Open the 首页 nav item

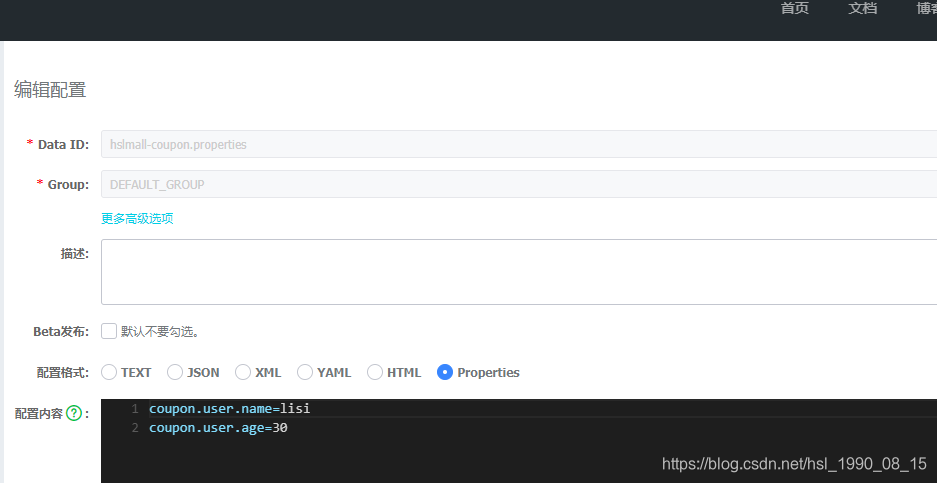[794, 8]
